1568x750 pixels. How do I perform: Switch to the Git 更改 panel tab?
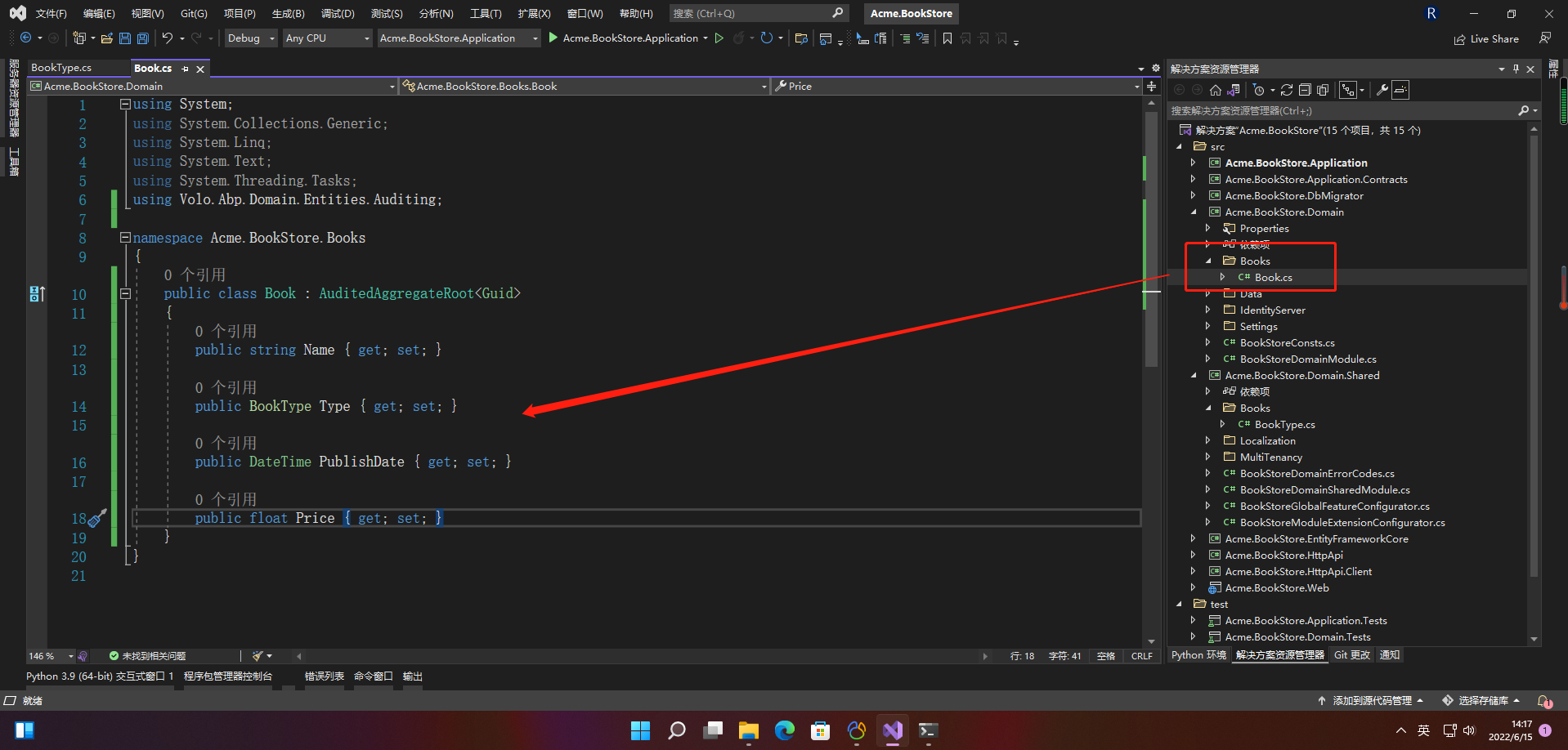pyautogui.click(x=1352, y=655)
